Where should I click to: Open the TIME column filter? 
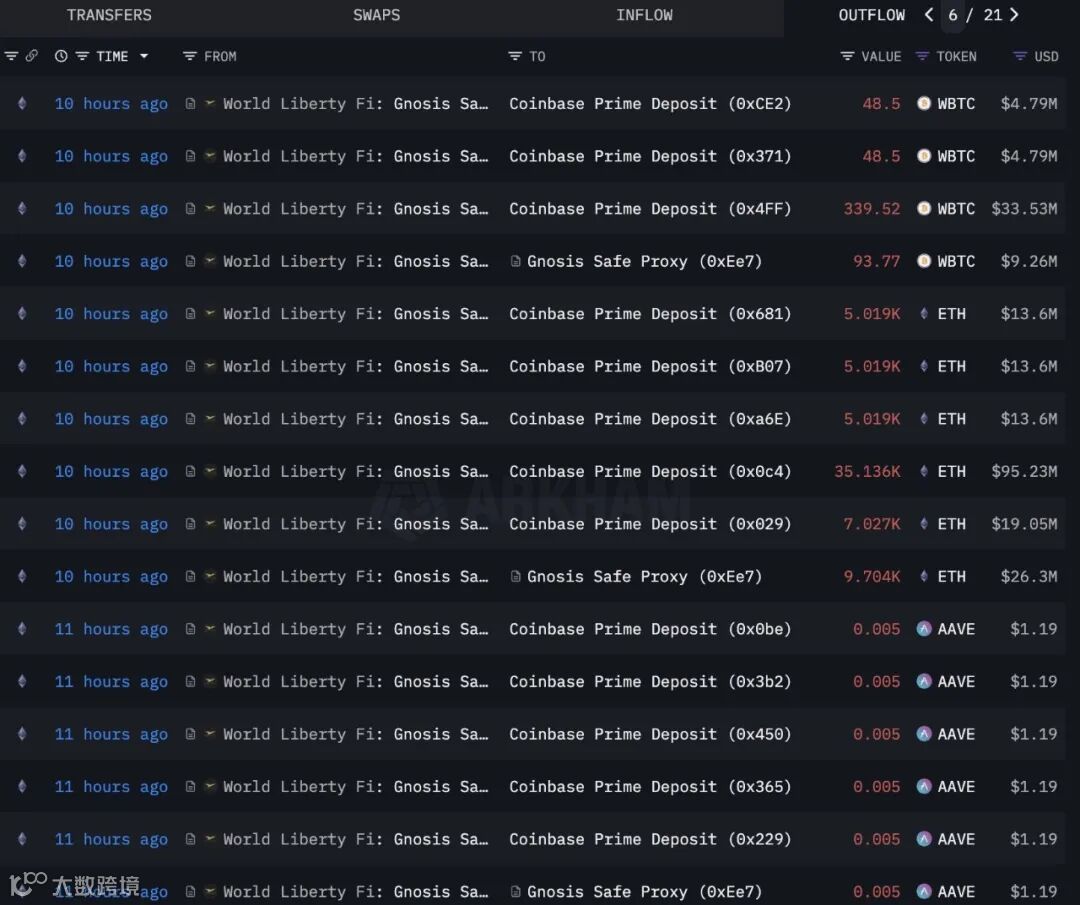[x=82, y=56]
